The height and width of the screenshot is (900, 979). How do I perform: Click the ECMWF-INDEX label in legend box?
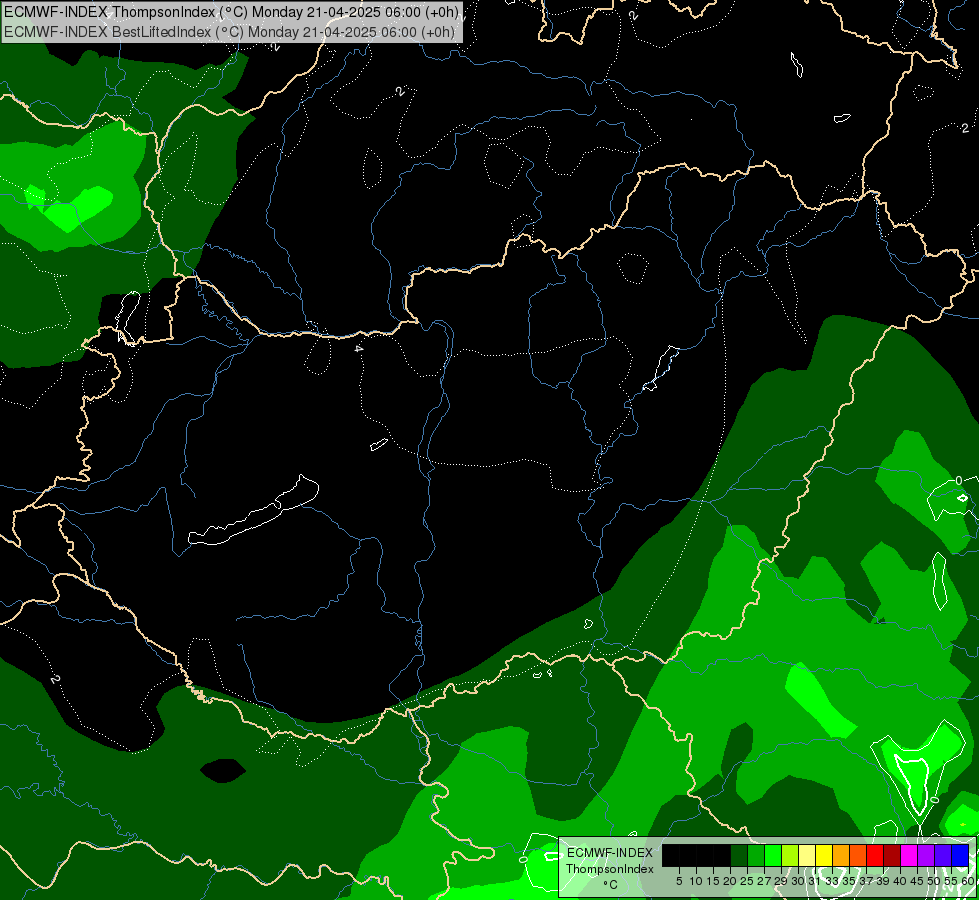(x=609, y=853)
